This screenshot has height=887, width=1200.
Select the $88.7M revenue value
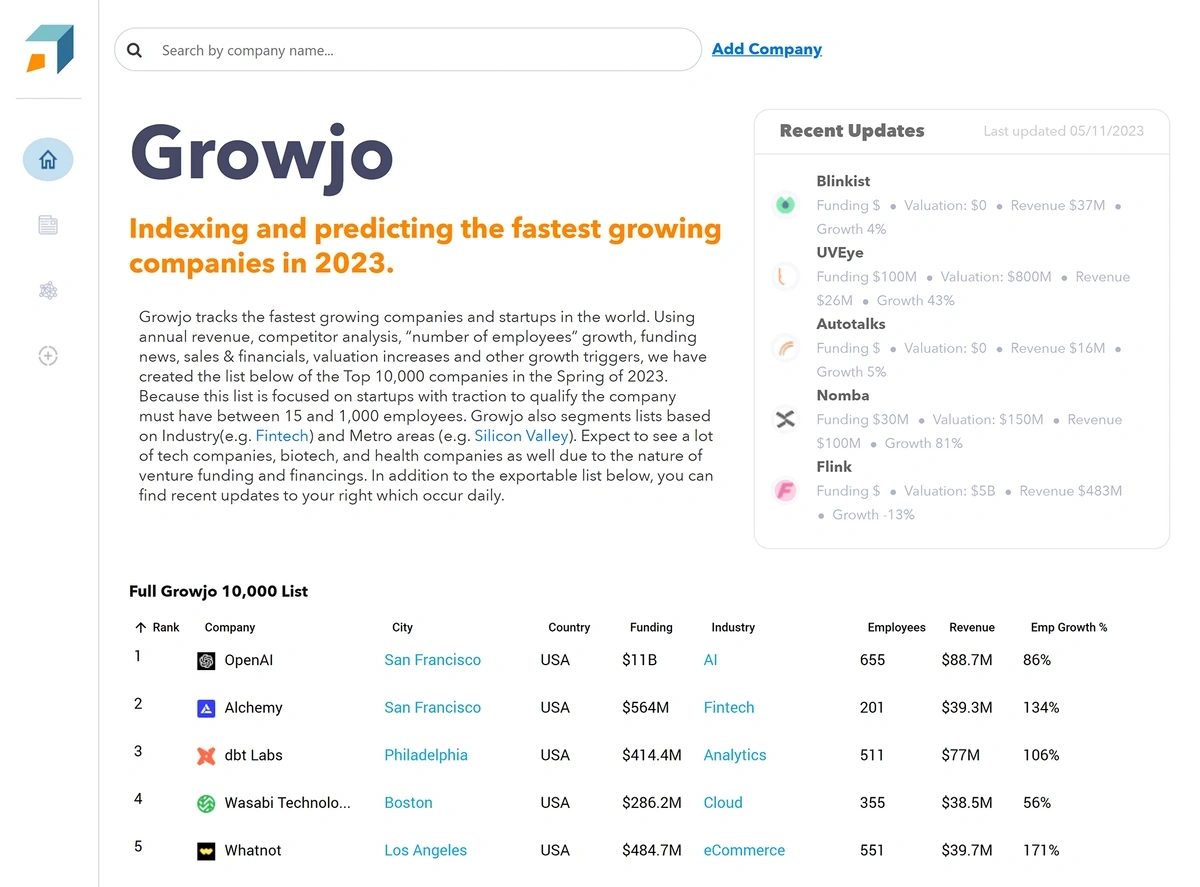(x=967, y=660)
